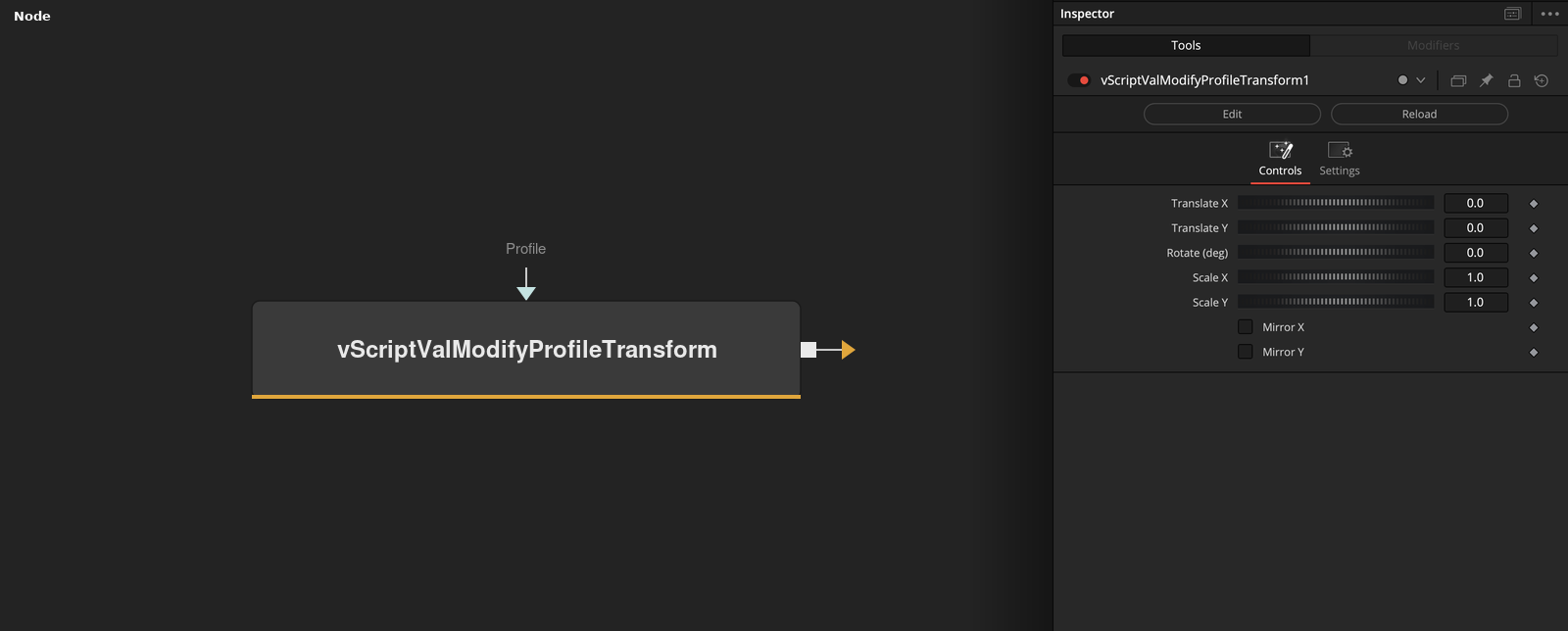Open the node color dot dropdown
Viewport: 1568px width, 631px height.
pos(1411,80)
